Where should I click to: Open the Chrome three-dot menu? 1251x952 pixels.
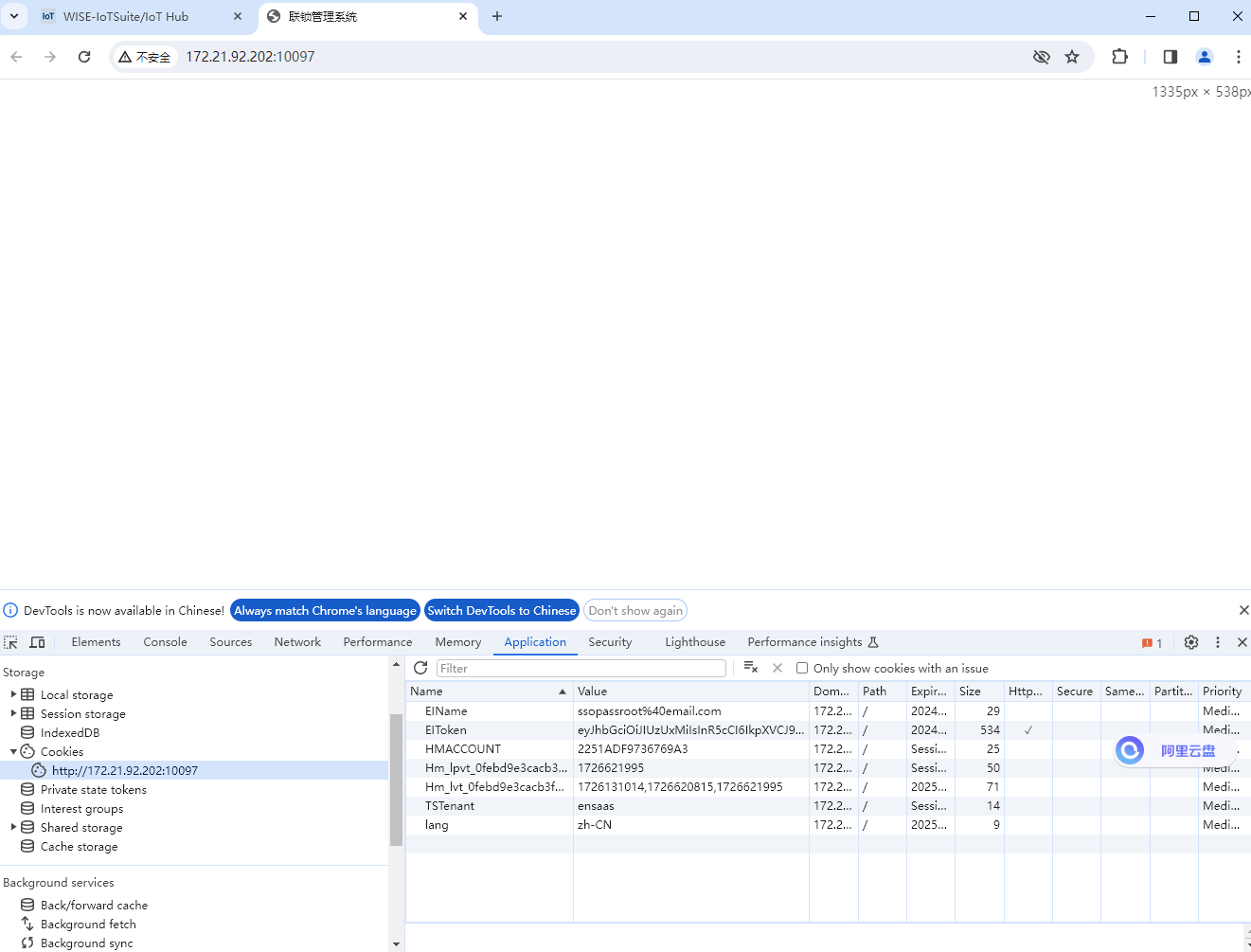click(x=1239, y=57)
